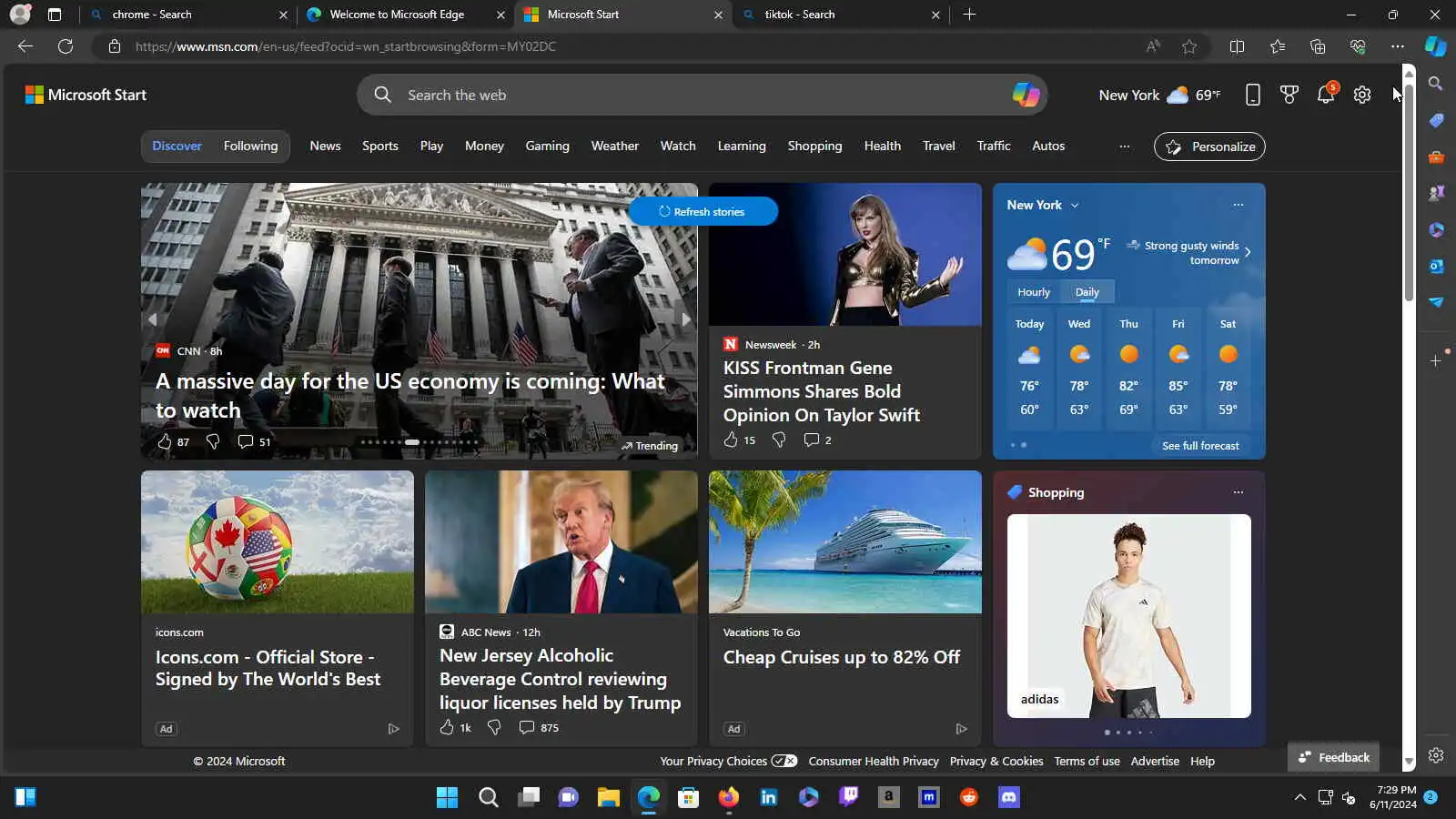Open the See full forecast link
This screenshot has height=819, width=1456.
[x=1200, y=446]
